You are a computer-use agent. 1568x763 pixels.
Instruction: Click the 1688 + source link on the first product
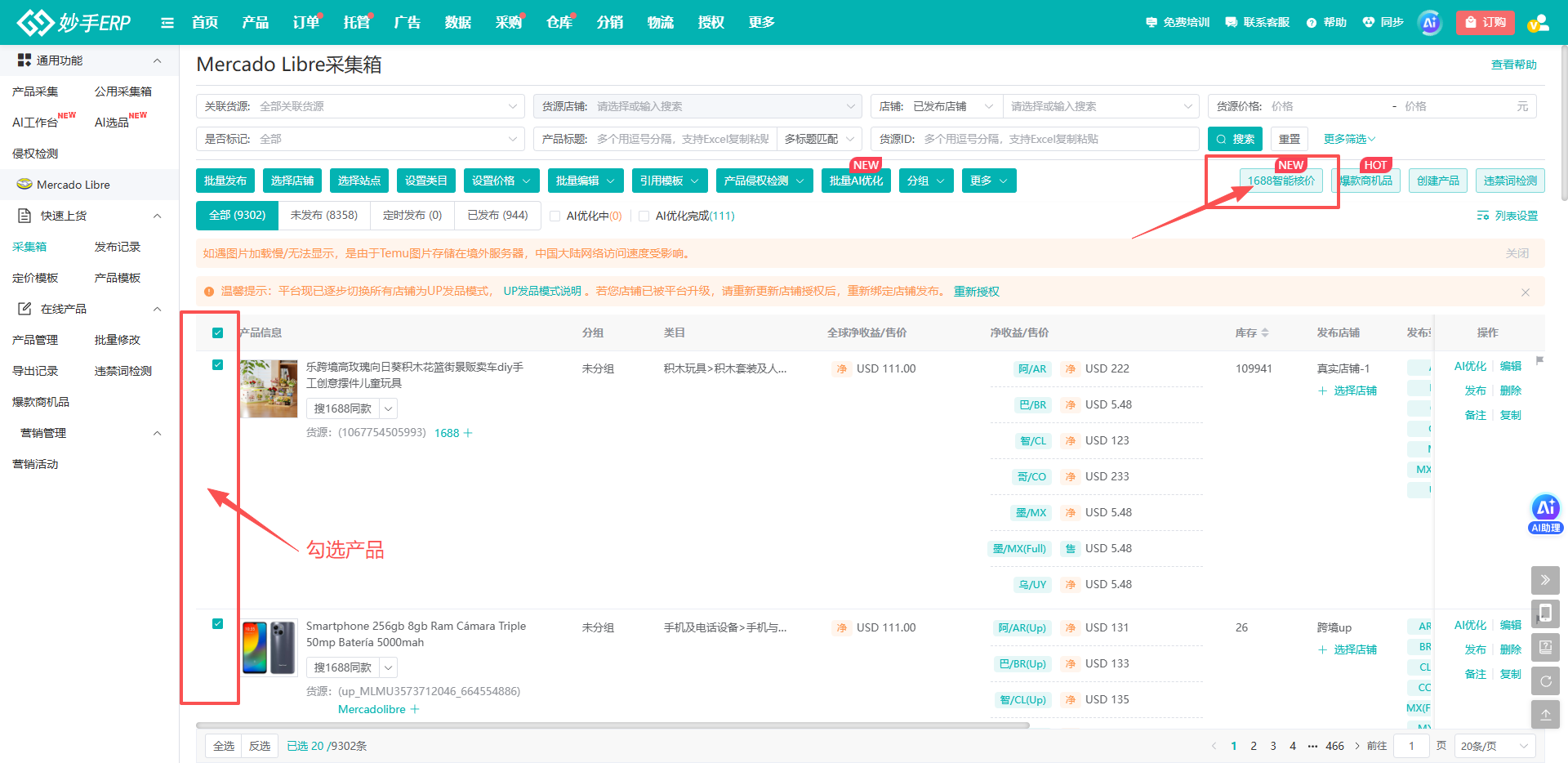coord(453,433)
